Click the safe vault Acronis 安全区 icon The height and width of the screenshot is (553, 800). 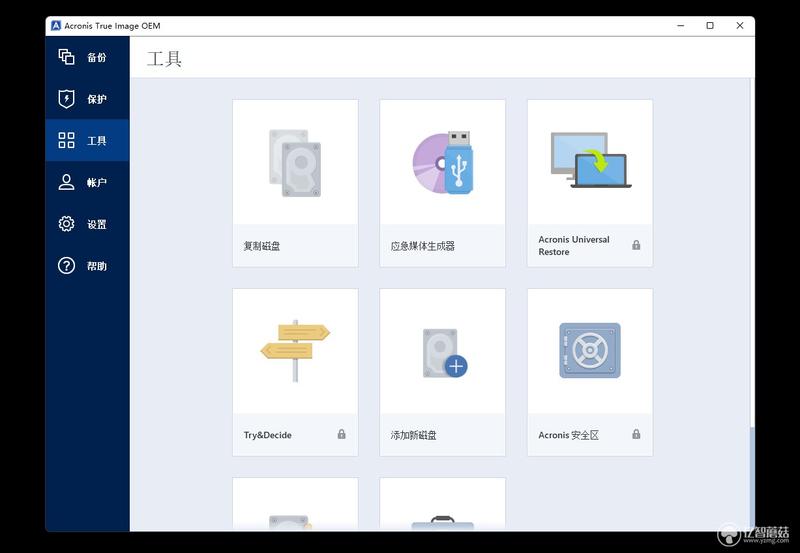coord(590,350)
